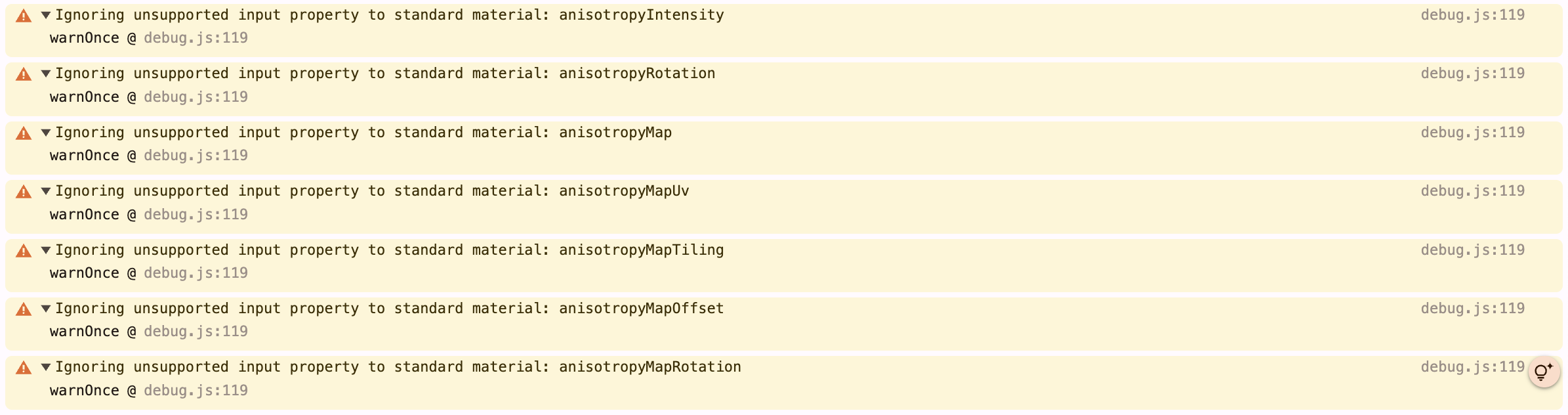The height and width of the screenshot is (415, 1568).
Task: Click warning icon for anisotropyMapTiling message
Action: [24, 251]
